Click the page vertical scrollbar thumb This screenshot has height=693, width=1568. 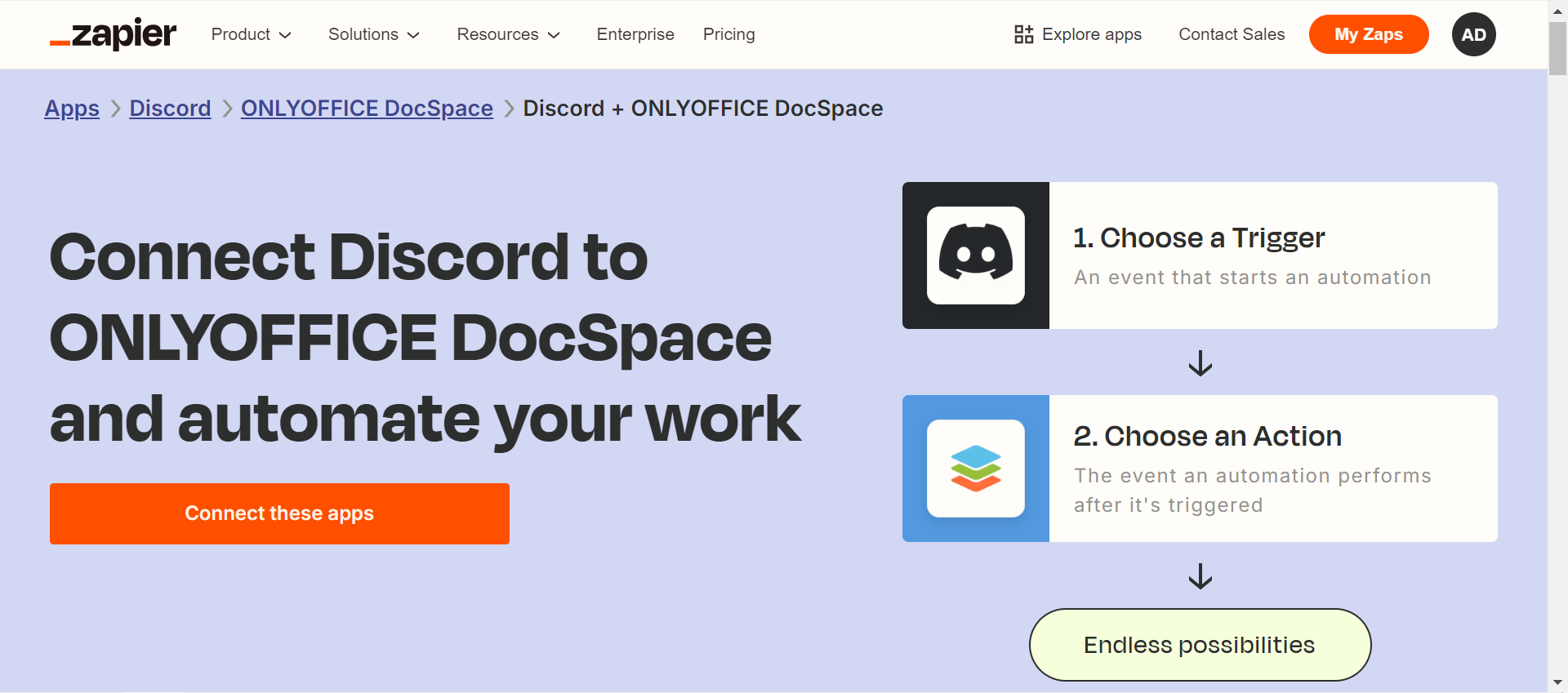click(1557, 47)
